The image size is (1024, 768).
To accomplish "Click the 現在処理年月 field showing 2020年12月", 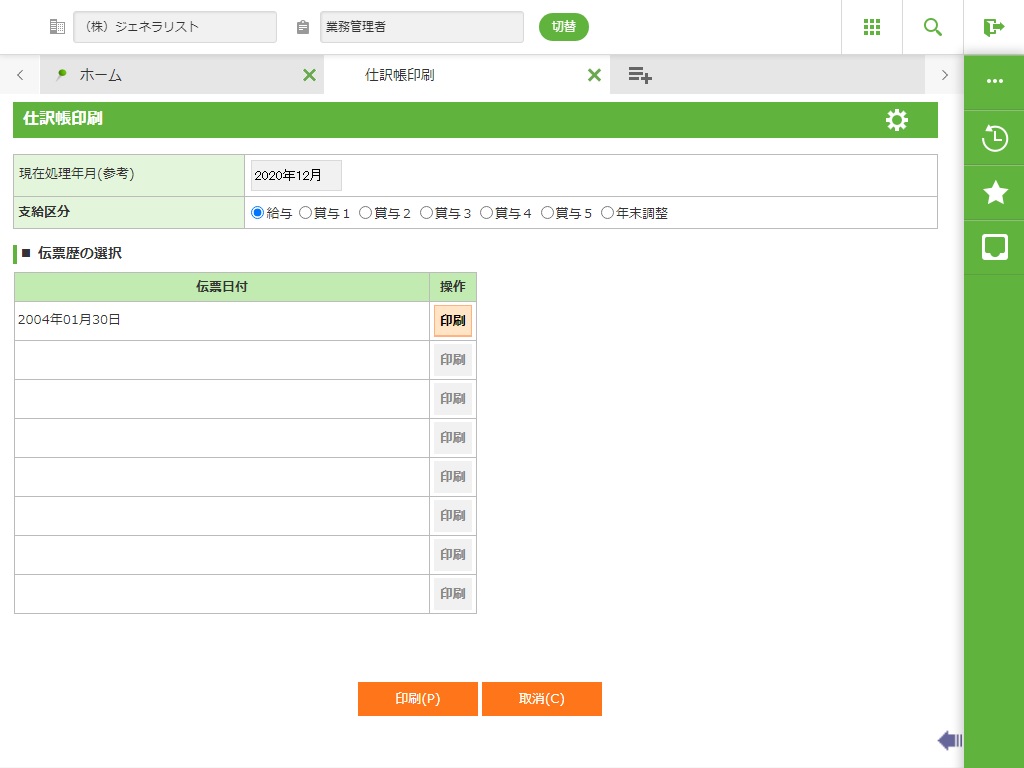I will click(296, 175).
